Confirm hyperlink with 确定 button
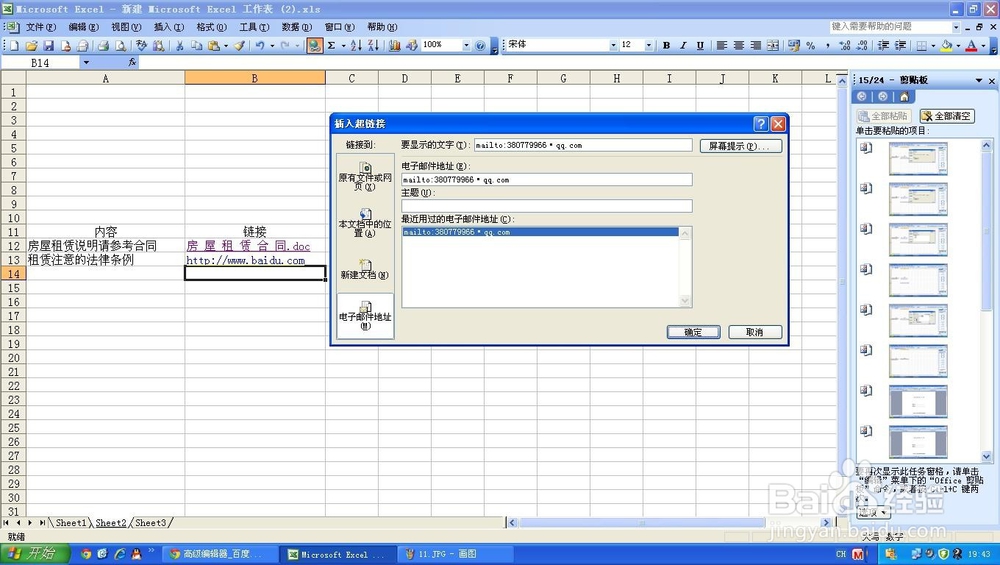The width and height of the screenshot is (1000, 565). point(693,332)
